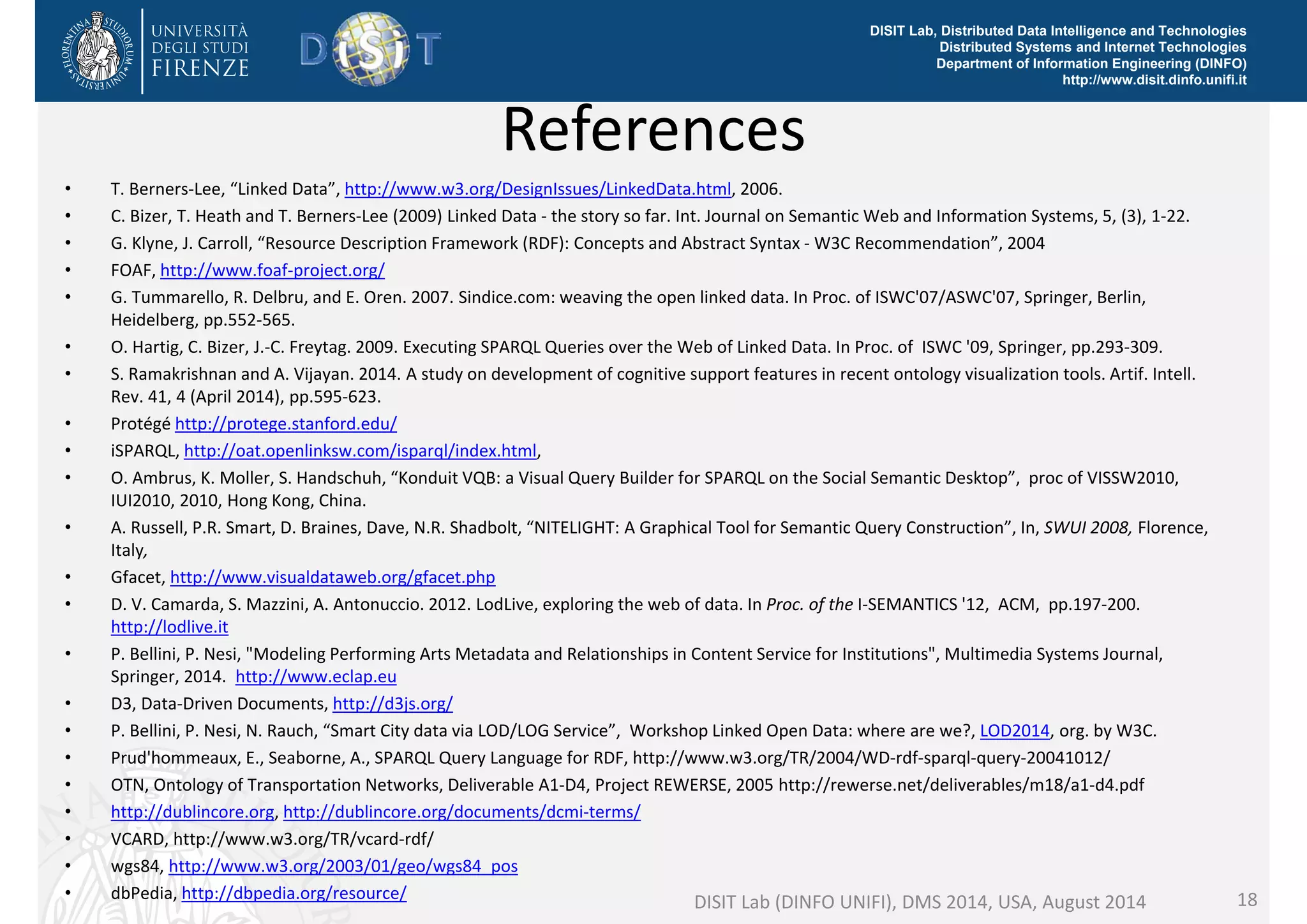Click the 'DMS 2014, USA, August 2014' footer
The image size is (1307, 924).
tap(1024, 902)
